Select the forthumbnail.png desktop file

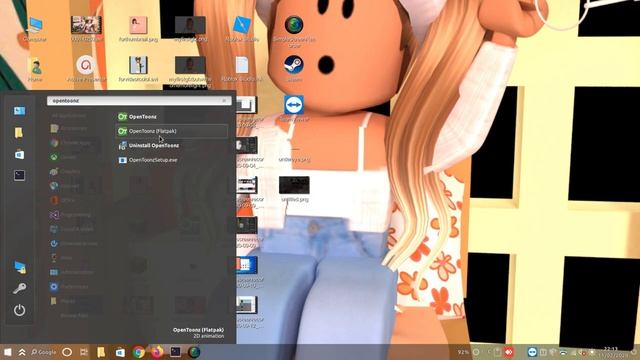point(138,29)
